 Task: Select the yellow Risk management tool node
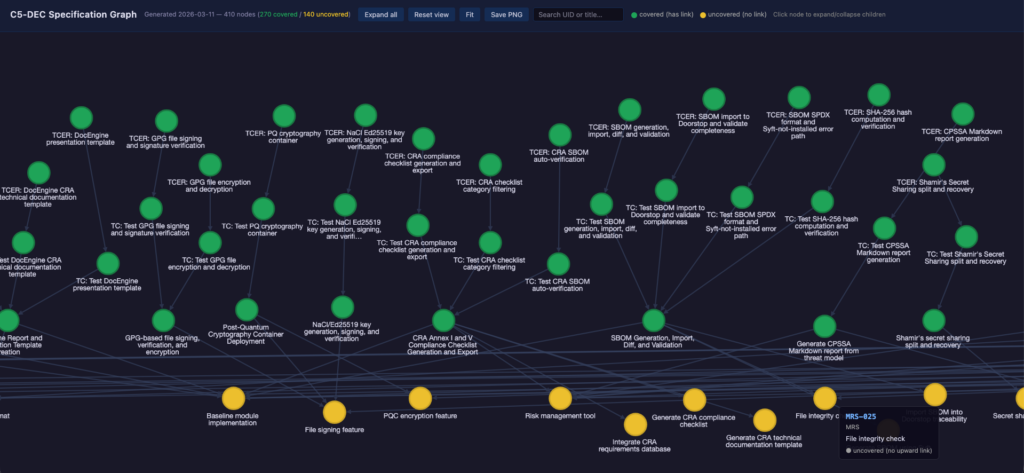click(560, 398)
